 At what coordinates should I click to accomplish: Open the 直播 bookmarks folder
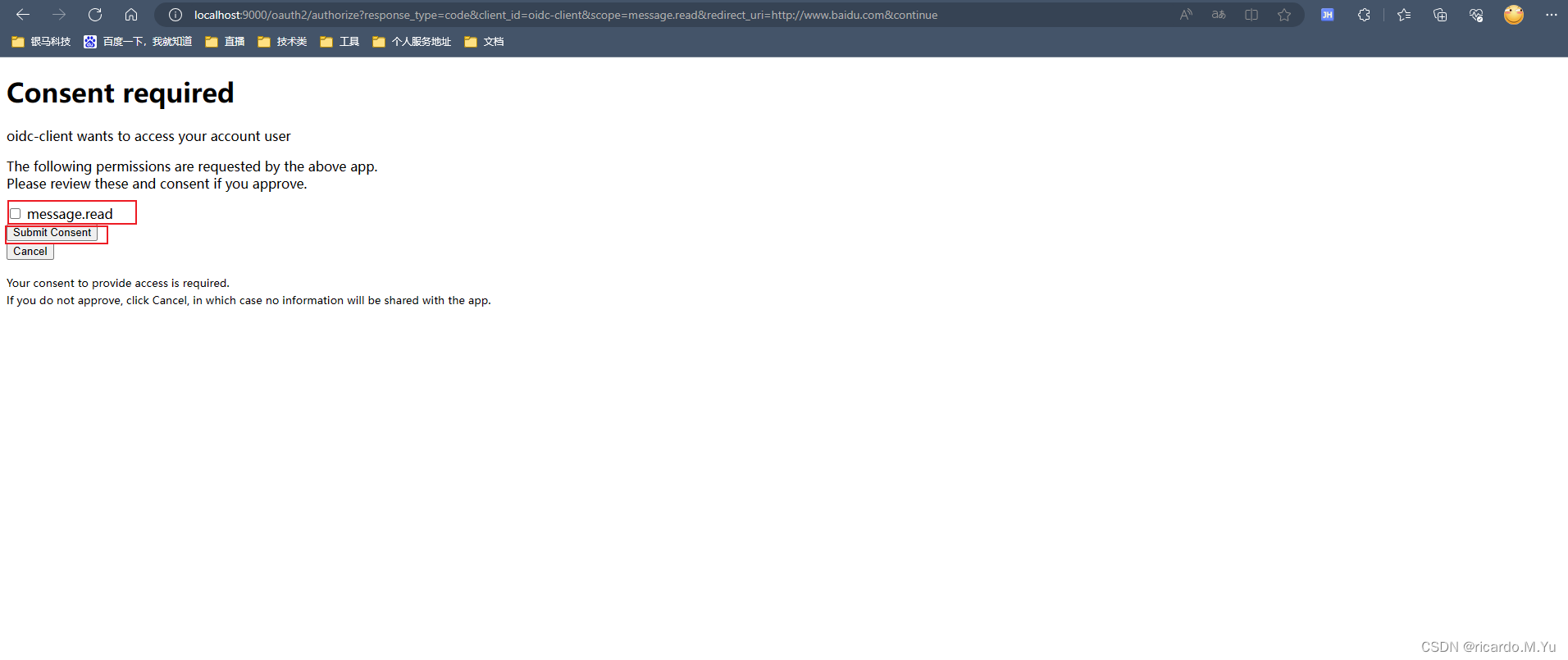[x=225, y=42]
